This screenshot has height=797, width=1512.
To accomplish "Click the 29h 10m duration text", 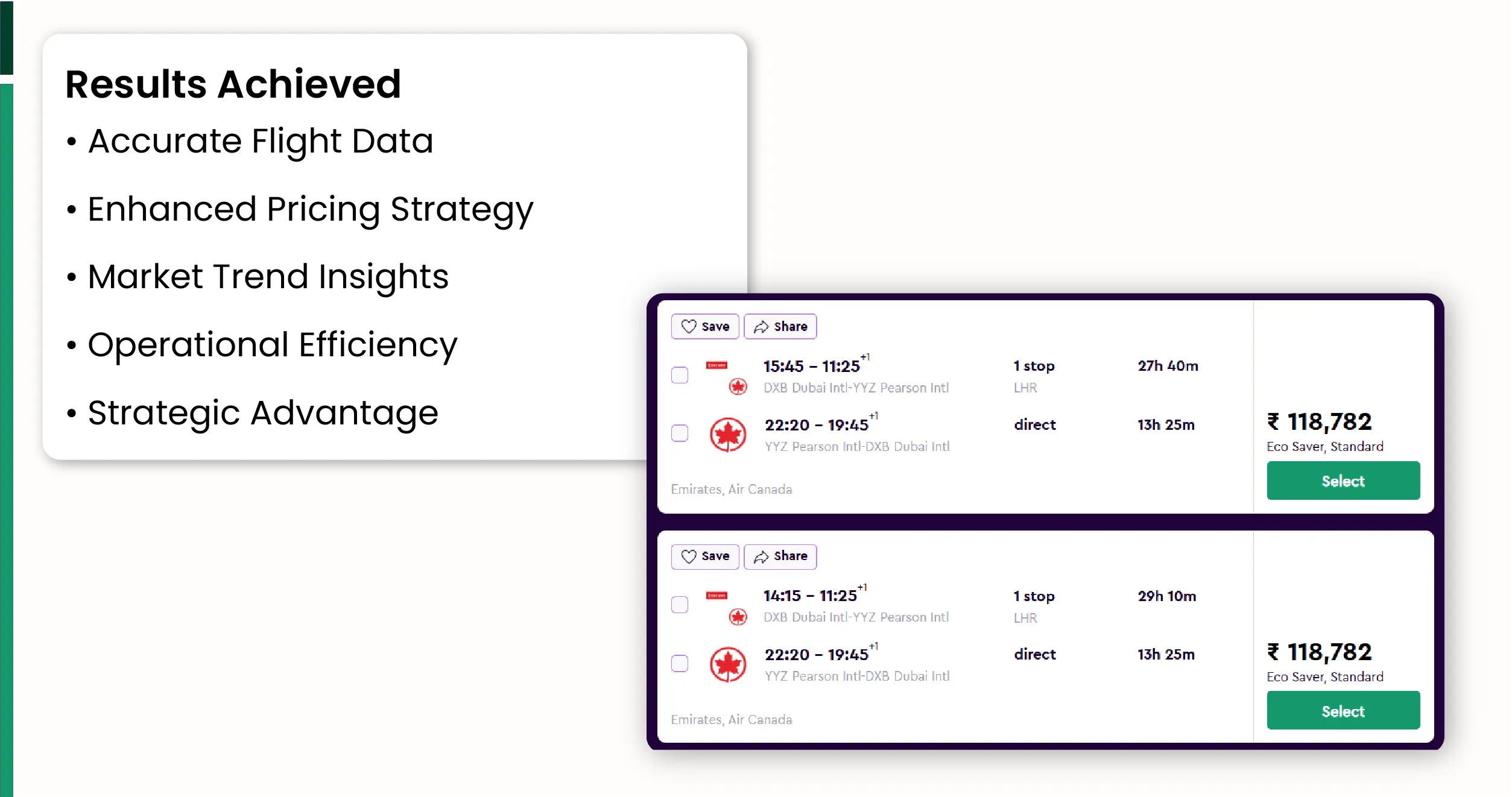I will [1166, 596].
